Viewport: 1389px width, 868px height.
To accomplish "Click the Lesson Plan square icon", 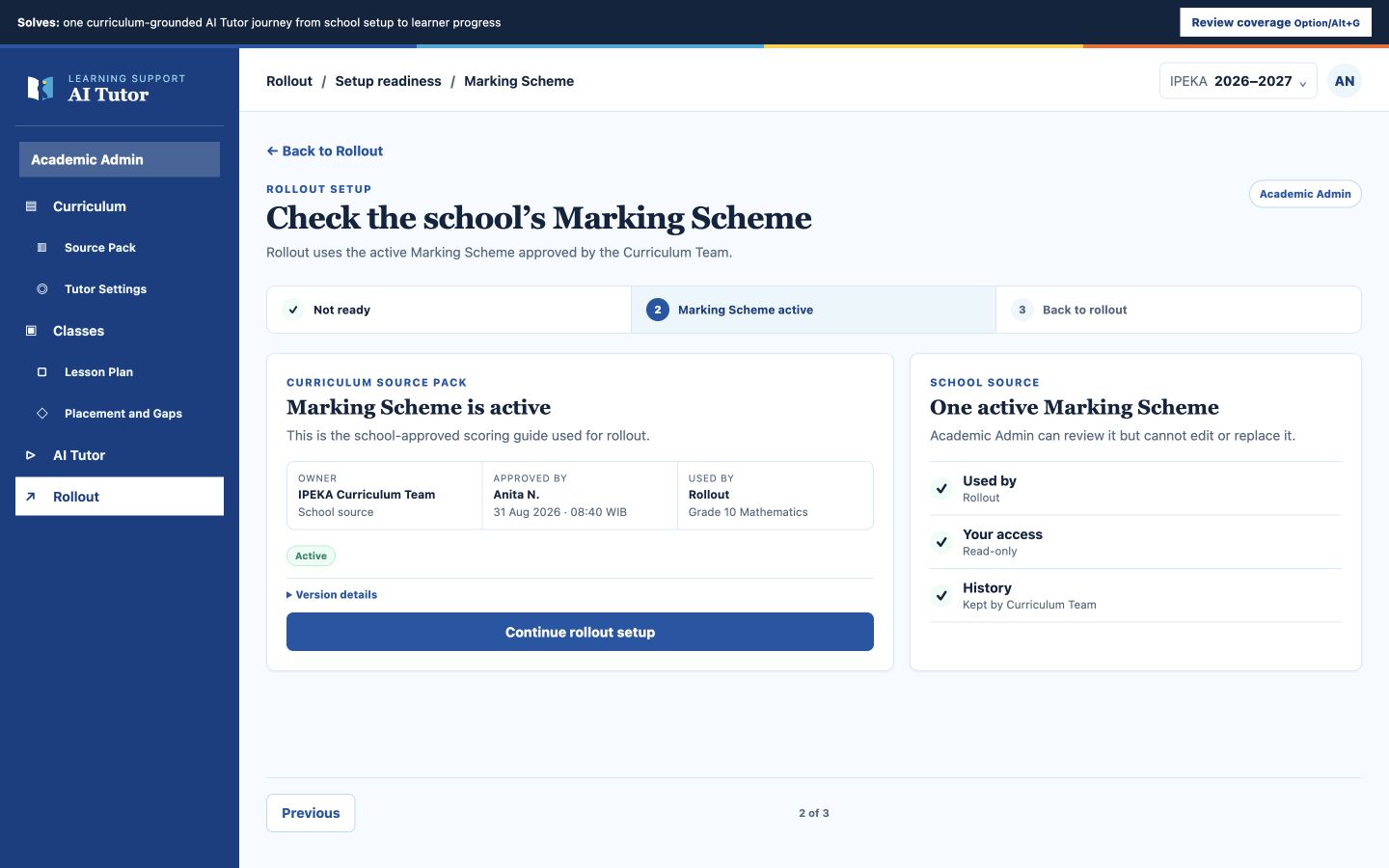I will click(x=41, y=372).
